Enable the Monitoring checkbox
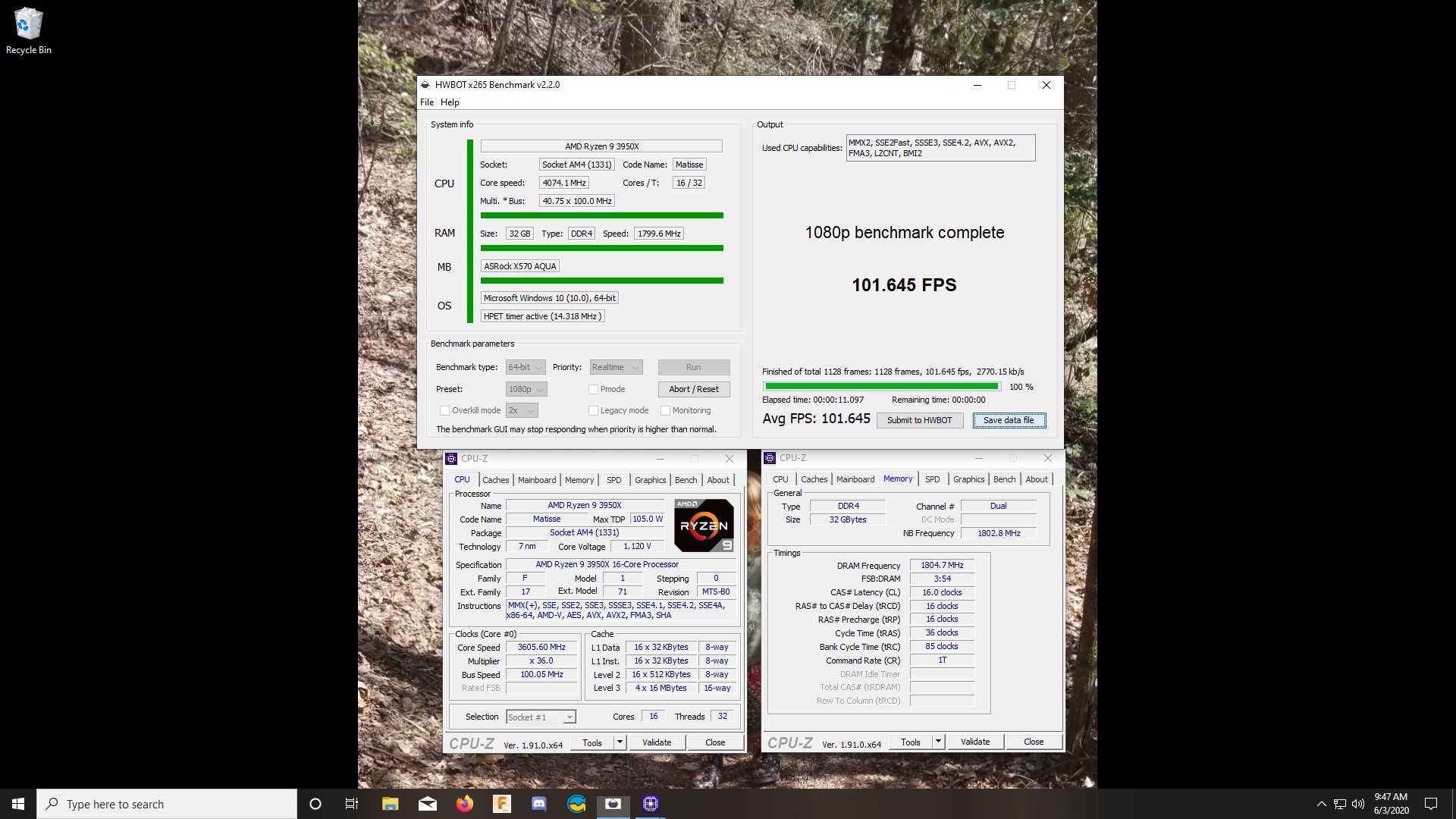 (x=665, y=410)
